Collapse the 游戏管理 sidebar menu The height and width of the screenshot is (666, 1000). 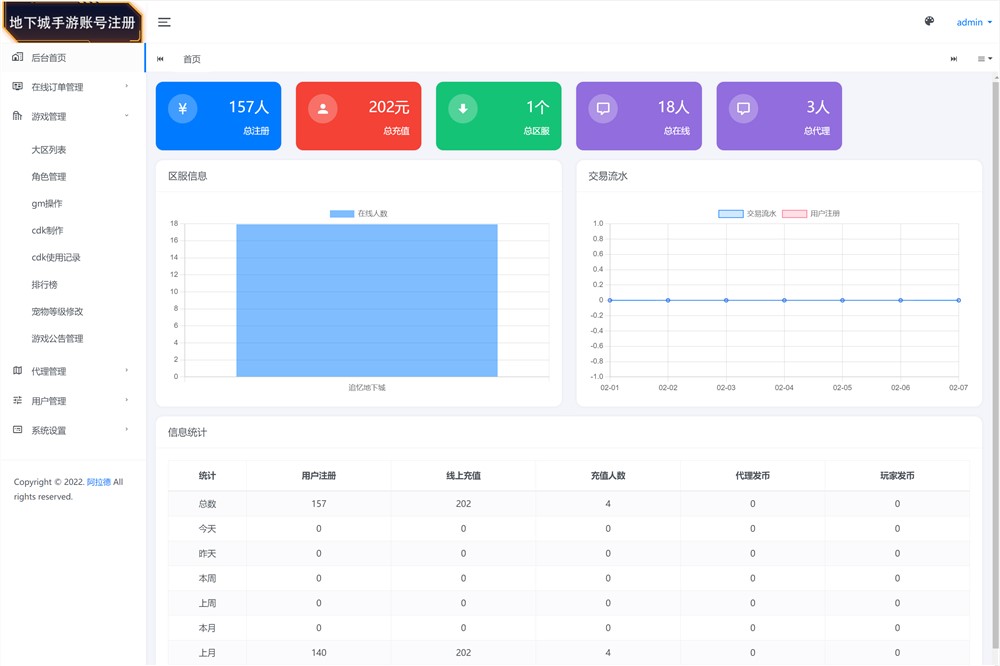point(70,117)
